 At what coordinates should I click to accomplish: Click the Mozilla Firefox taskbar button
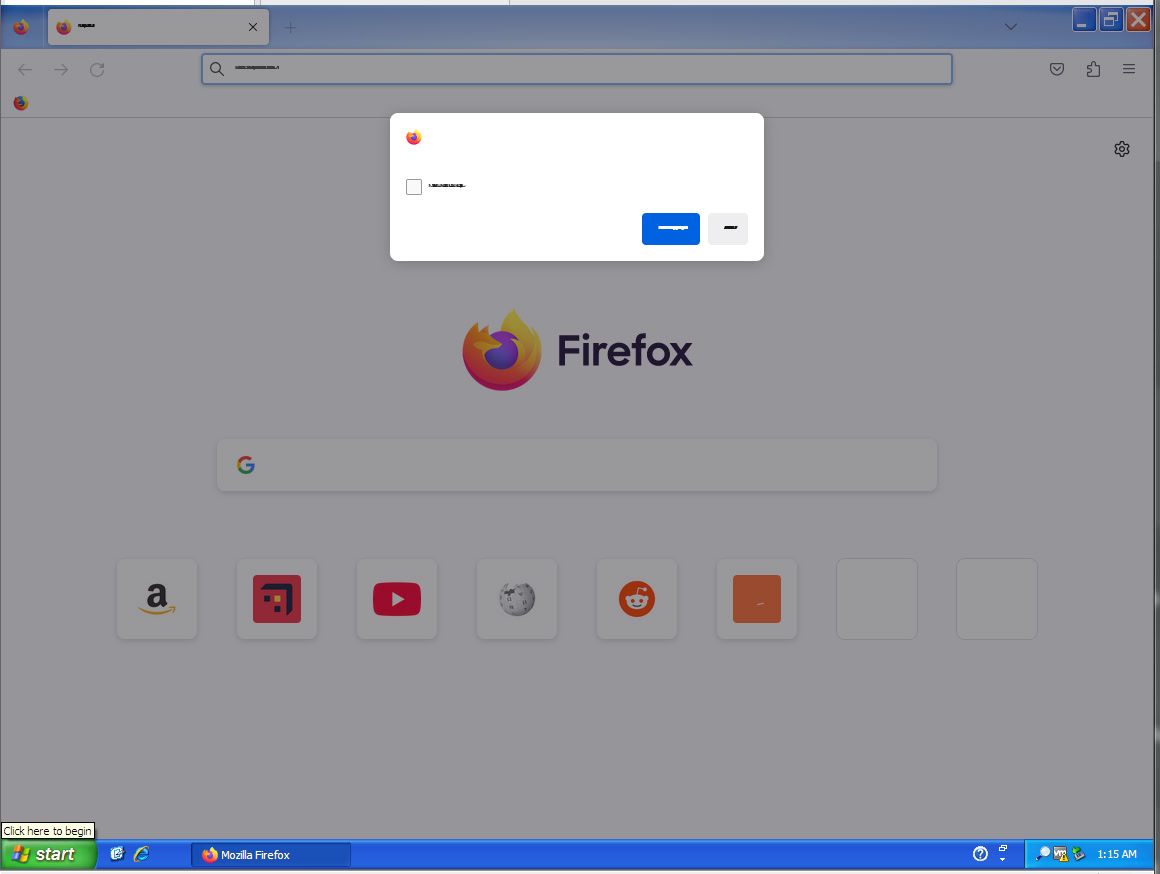271,855
